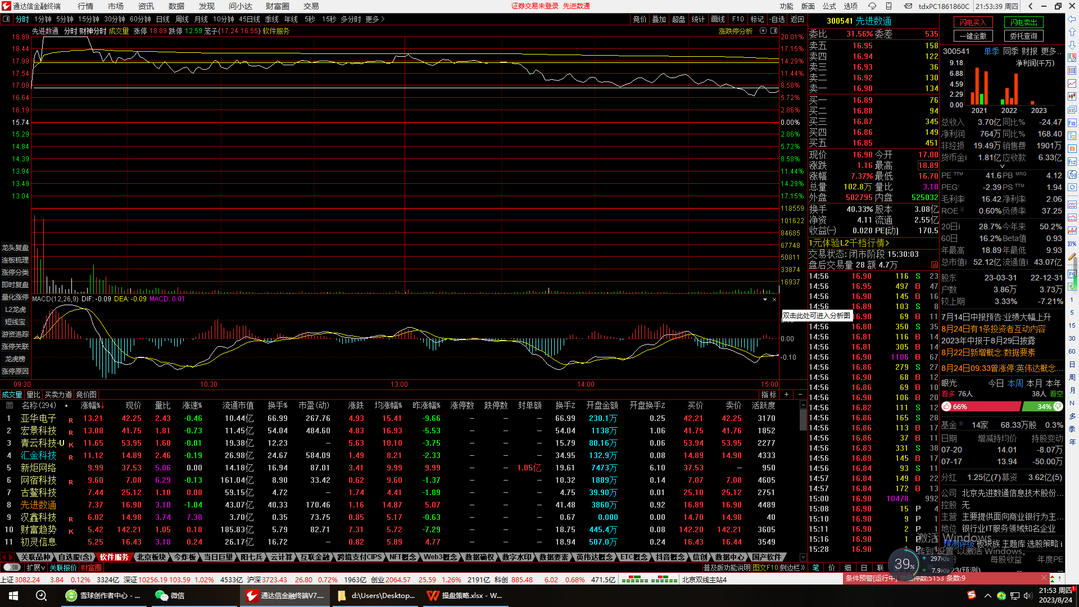The width and height of the screenshot is (1079, 607).
Task: Click the 一键全撤 button
Action: click(973, 36)
